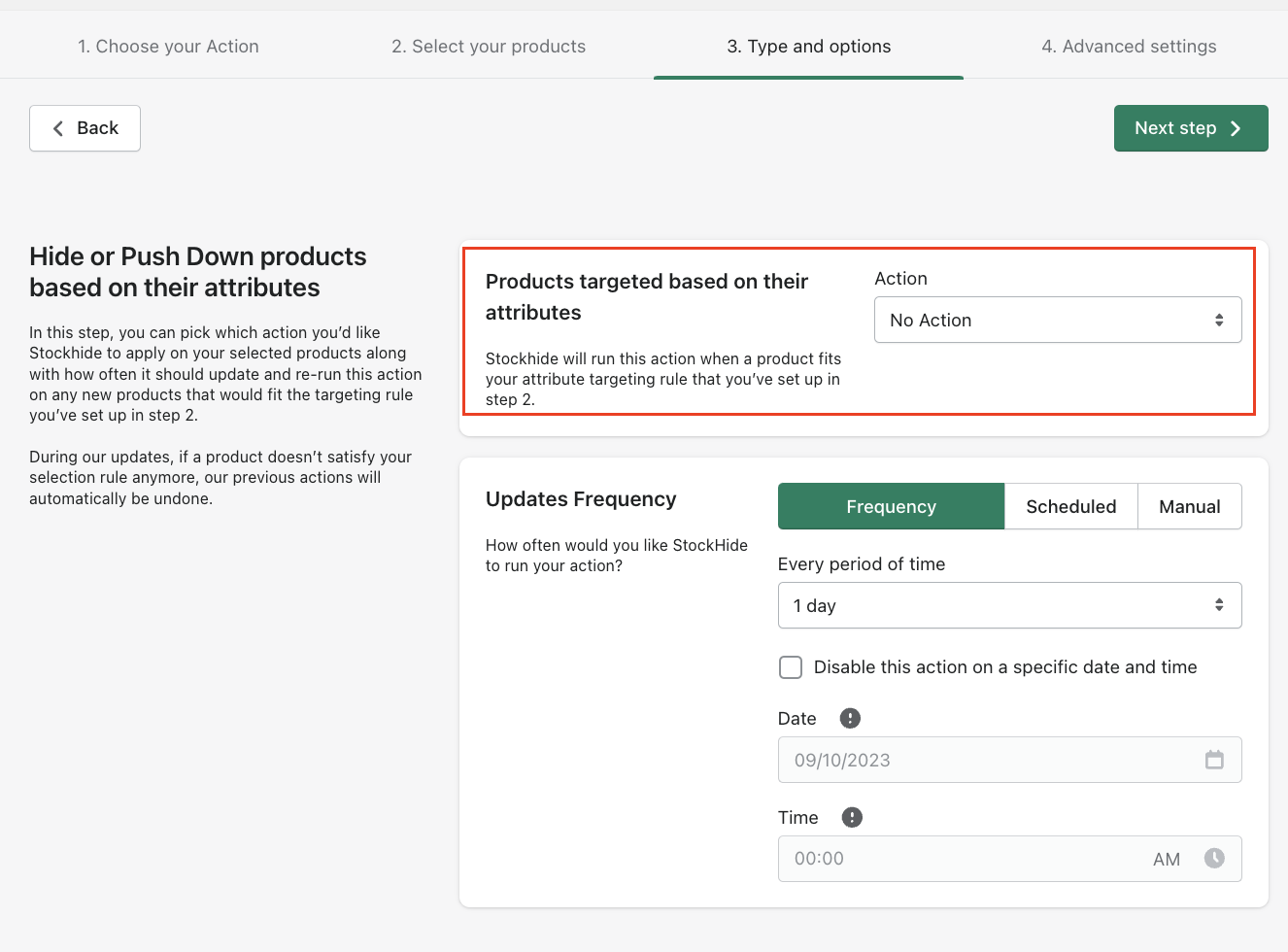The image size is (1288, 952).
Task: Click the right chevron icon on Next step
Action: point(1236,128)
